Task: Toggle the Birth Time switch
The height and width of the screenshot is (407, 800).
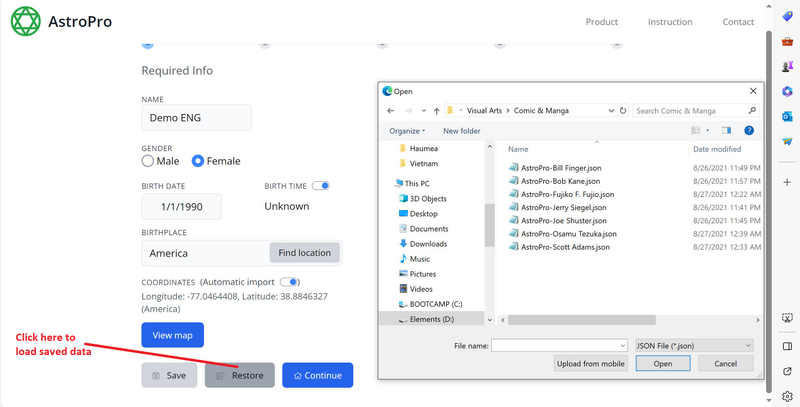Action: [x=321, y=186]
